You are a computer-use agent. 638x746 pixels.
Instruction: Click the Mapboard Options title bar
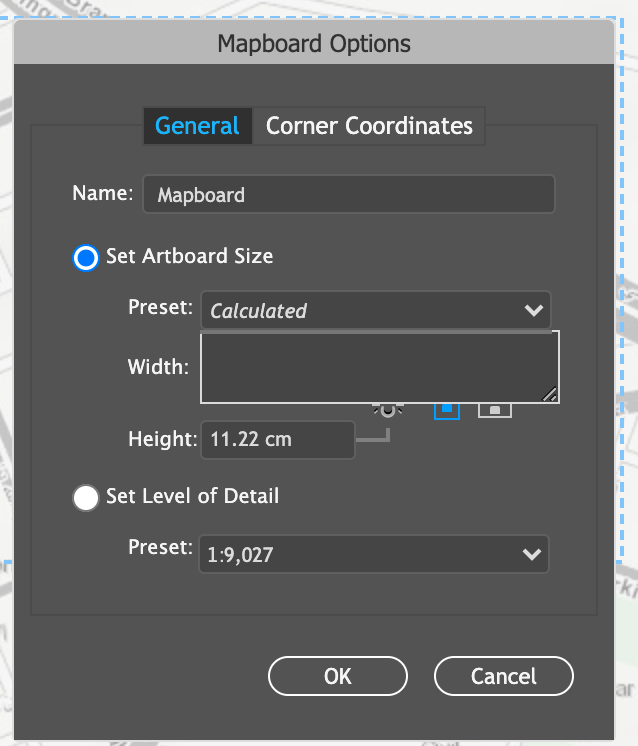tap(314, 44)
